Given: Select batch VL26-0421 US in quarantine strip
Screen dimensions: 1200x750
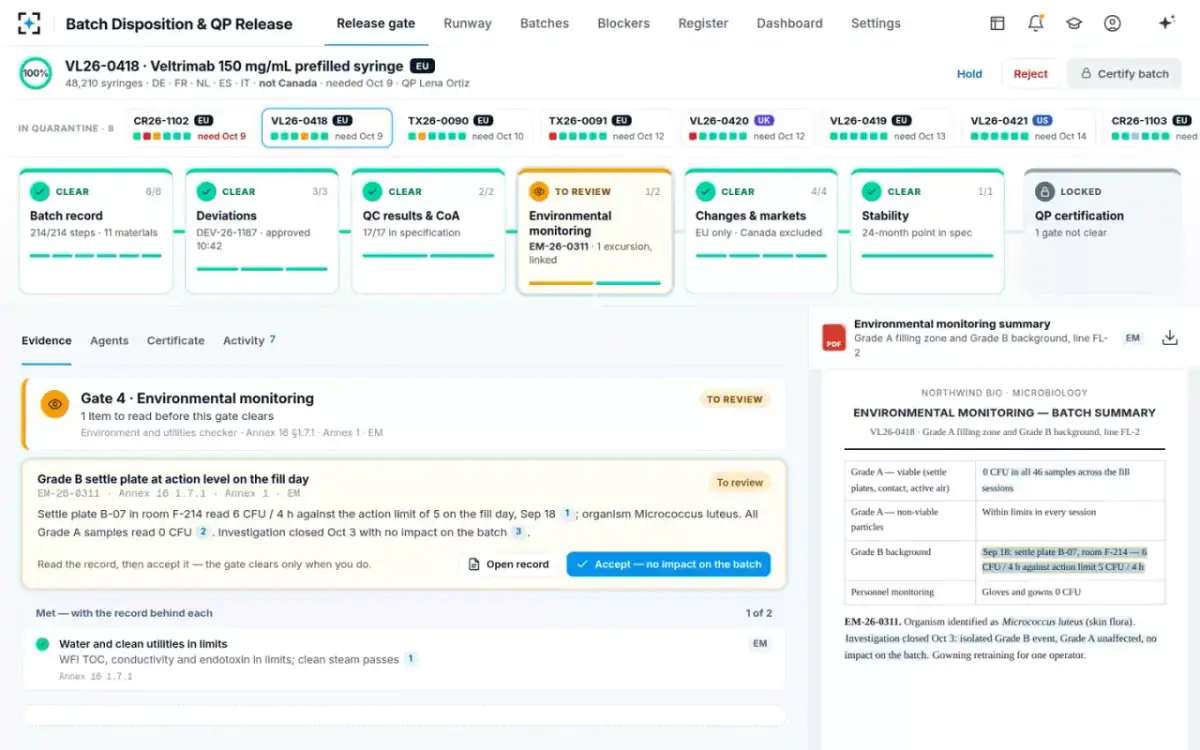Looking at the screenshot, I should [1029, 128].
